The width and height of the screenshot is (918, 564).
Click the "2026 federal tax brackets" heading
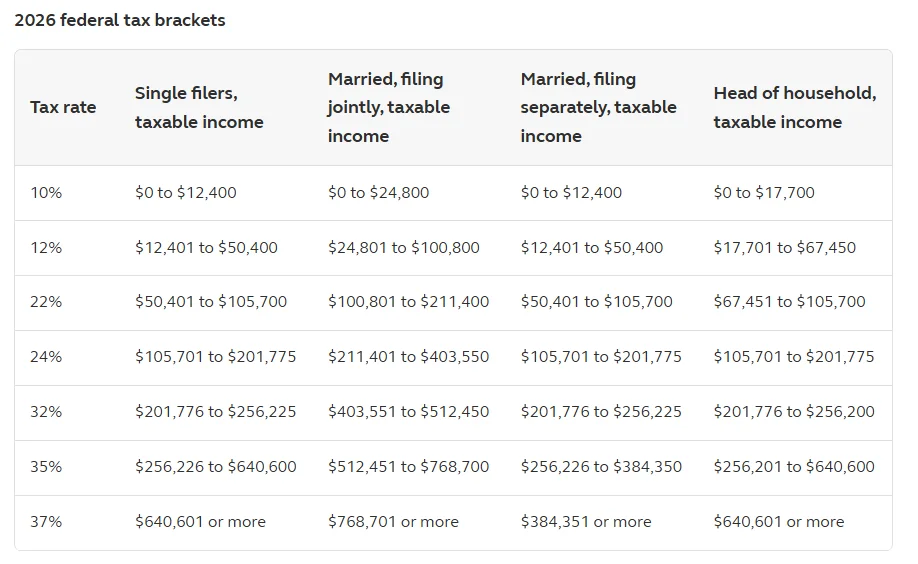[120, 20]
